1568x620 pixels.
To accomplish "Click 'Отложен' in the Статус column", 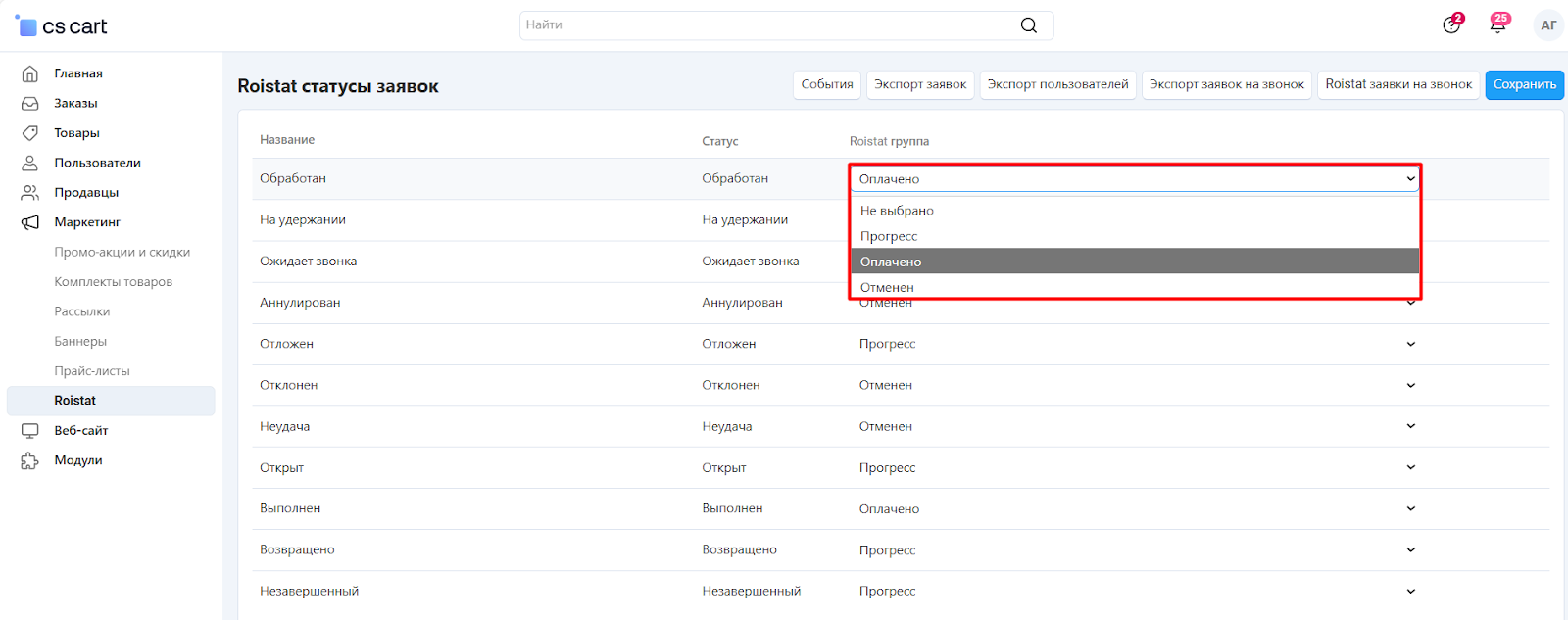I will [729, 344].
